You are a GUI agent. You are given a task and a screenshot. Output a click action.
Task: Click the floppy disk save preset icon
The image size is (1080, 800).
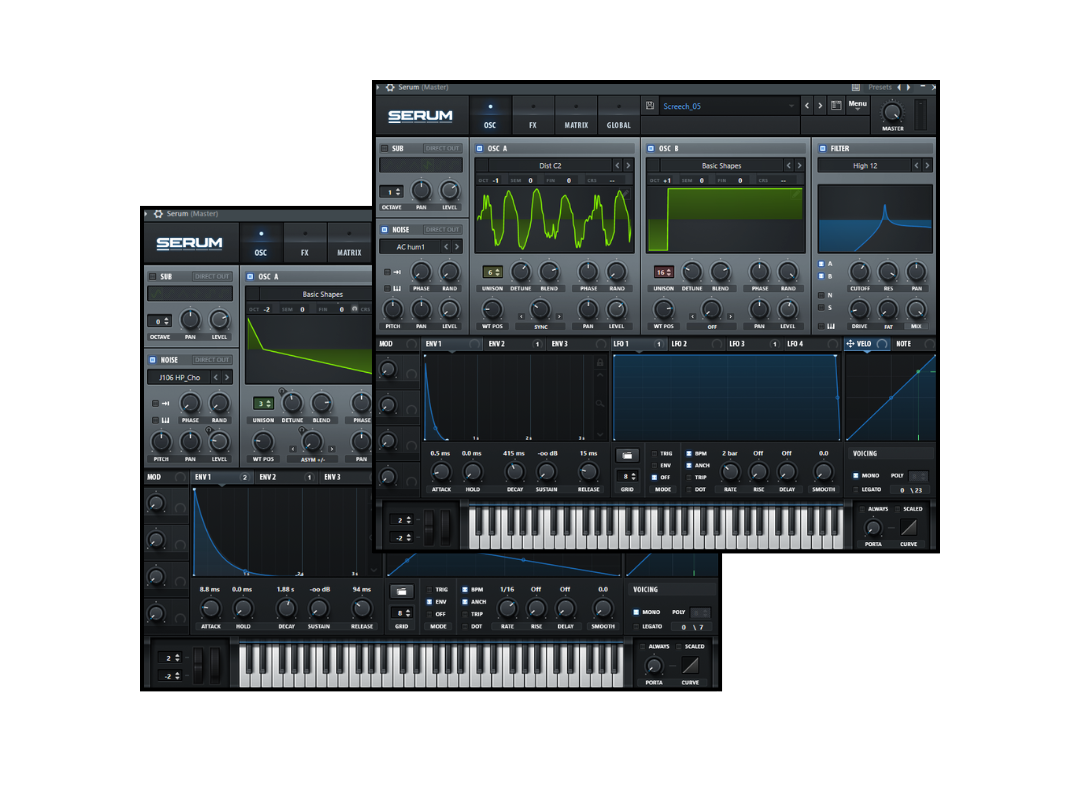click(650, 106)
